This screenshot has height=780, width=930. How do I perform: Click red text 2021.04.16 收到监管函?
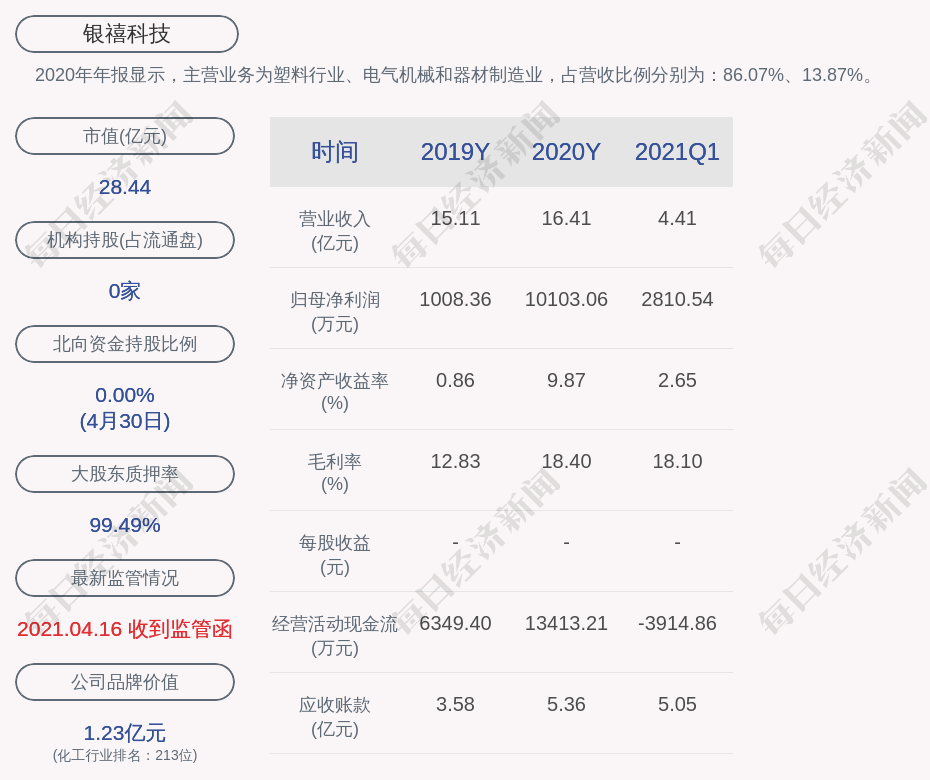(125, 629)
